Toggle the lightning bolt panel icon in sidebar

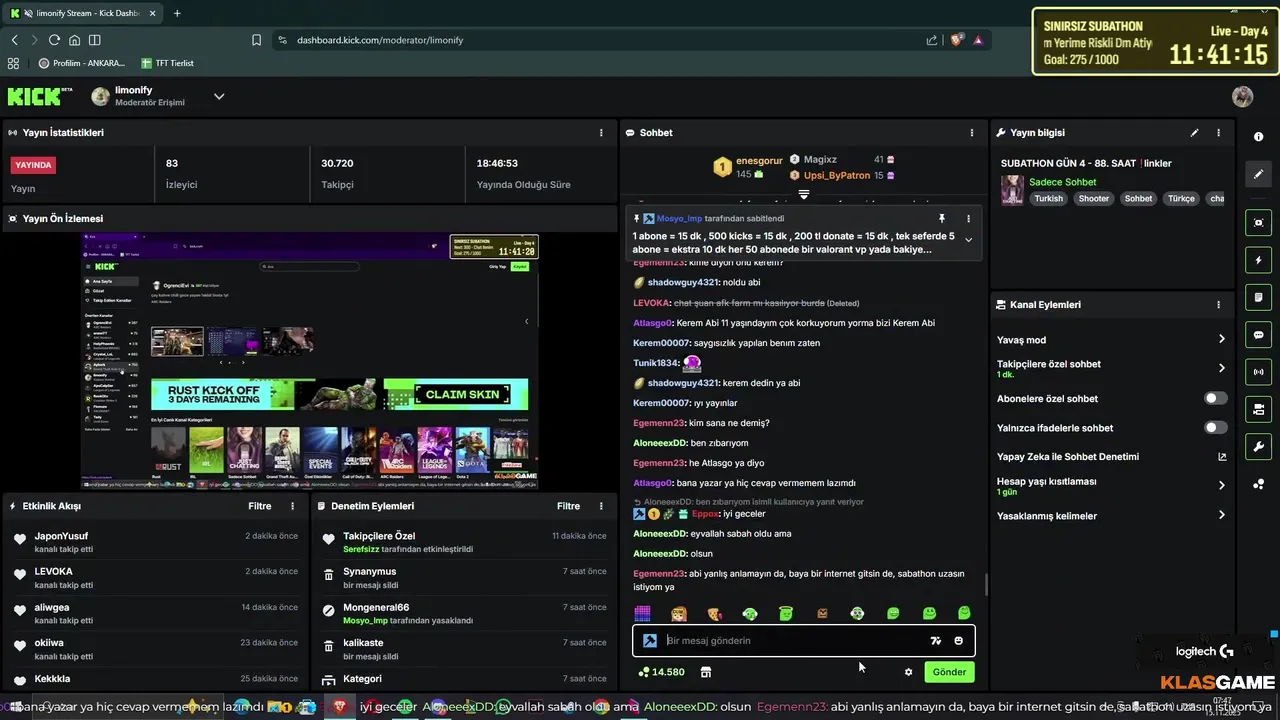click(x=1258, y=260)
